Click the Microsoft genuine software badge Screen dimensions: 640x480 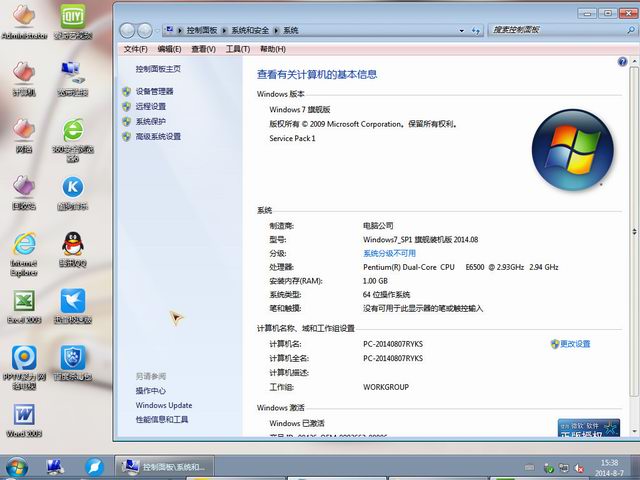[x=589, y=428]
